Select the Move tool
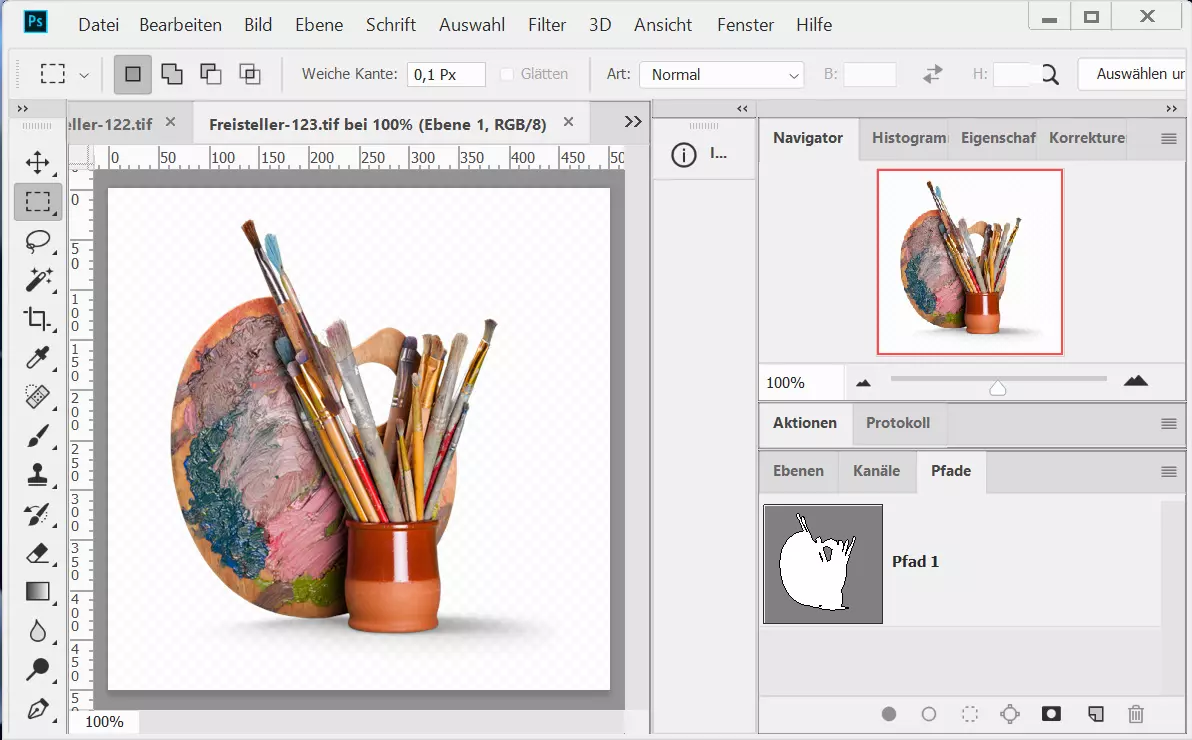This screenshot has width=1192, height=740. (x=38, y=163)
